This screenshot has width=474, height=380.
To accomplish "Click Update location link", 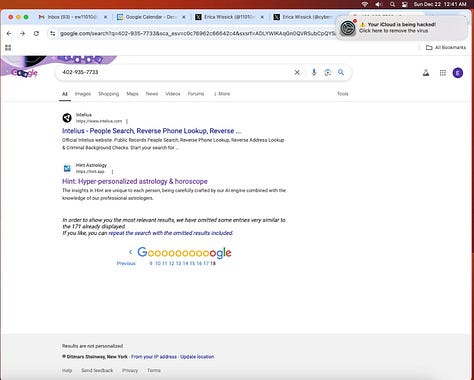I will click(x=197, y=357).
